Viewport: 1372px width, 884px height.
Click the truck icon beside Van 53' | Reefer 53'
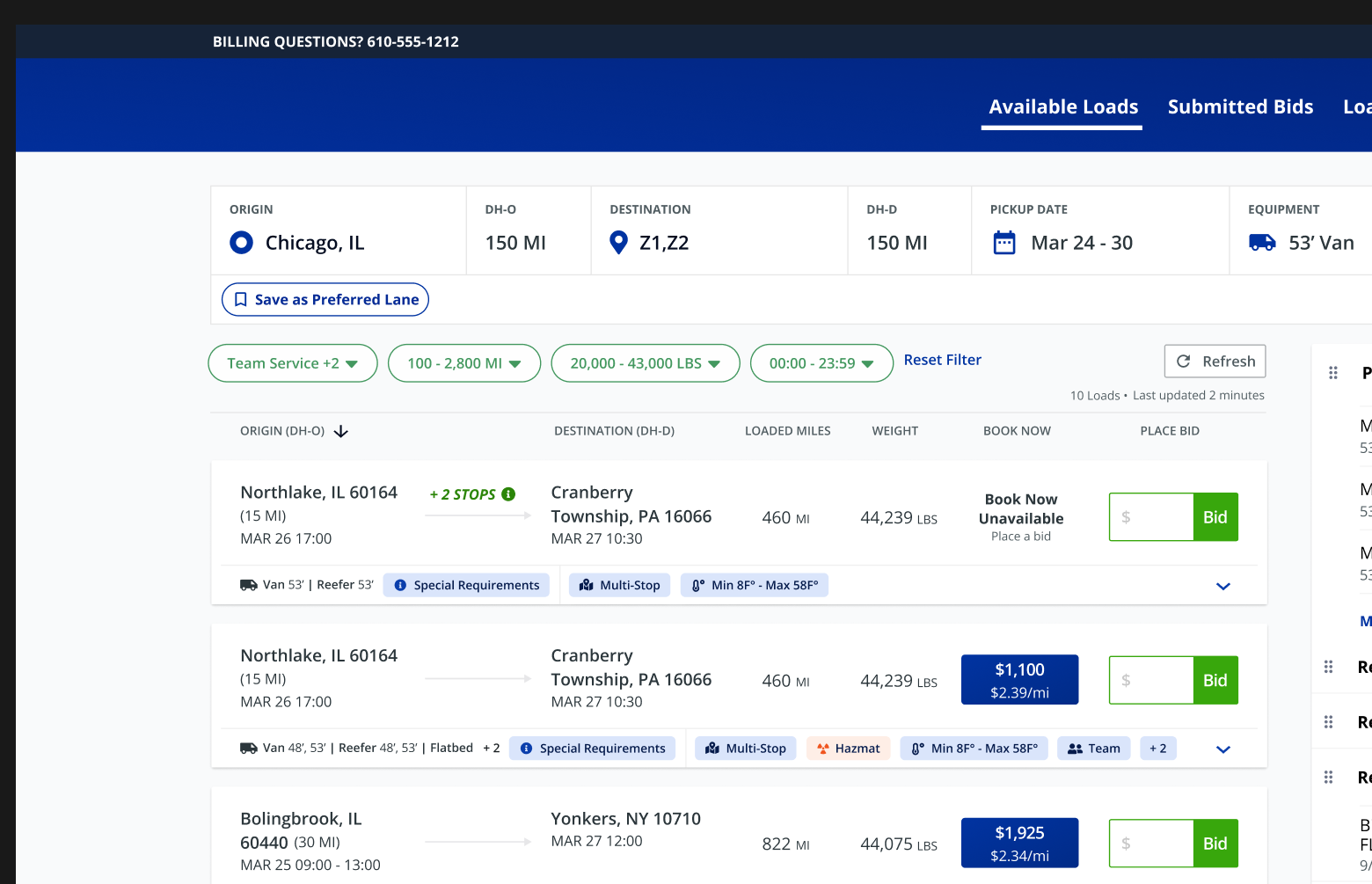[x=249, y=585]
